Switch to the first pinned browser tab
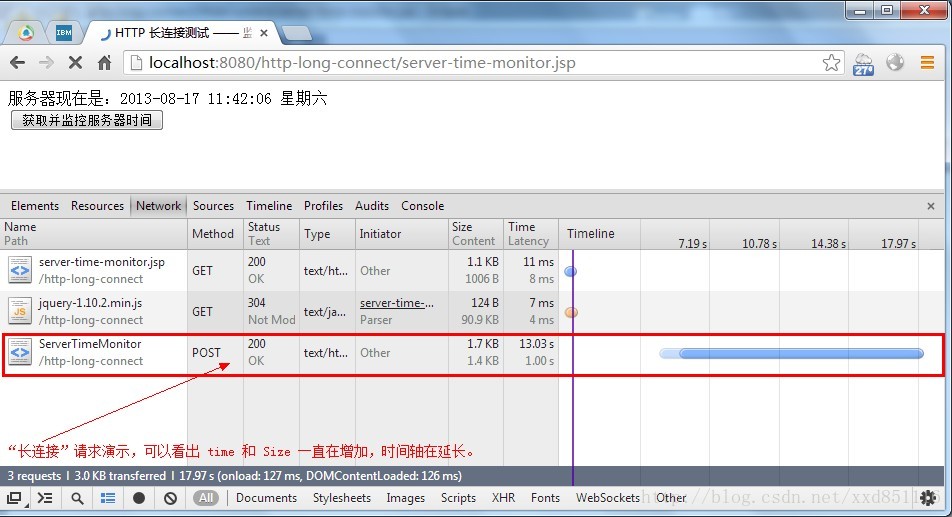The width and height of the screenshot is (952, 517). (x=26, y=33)
